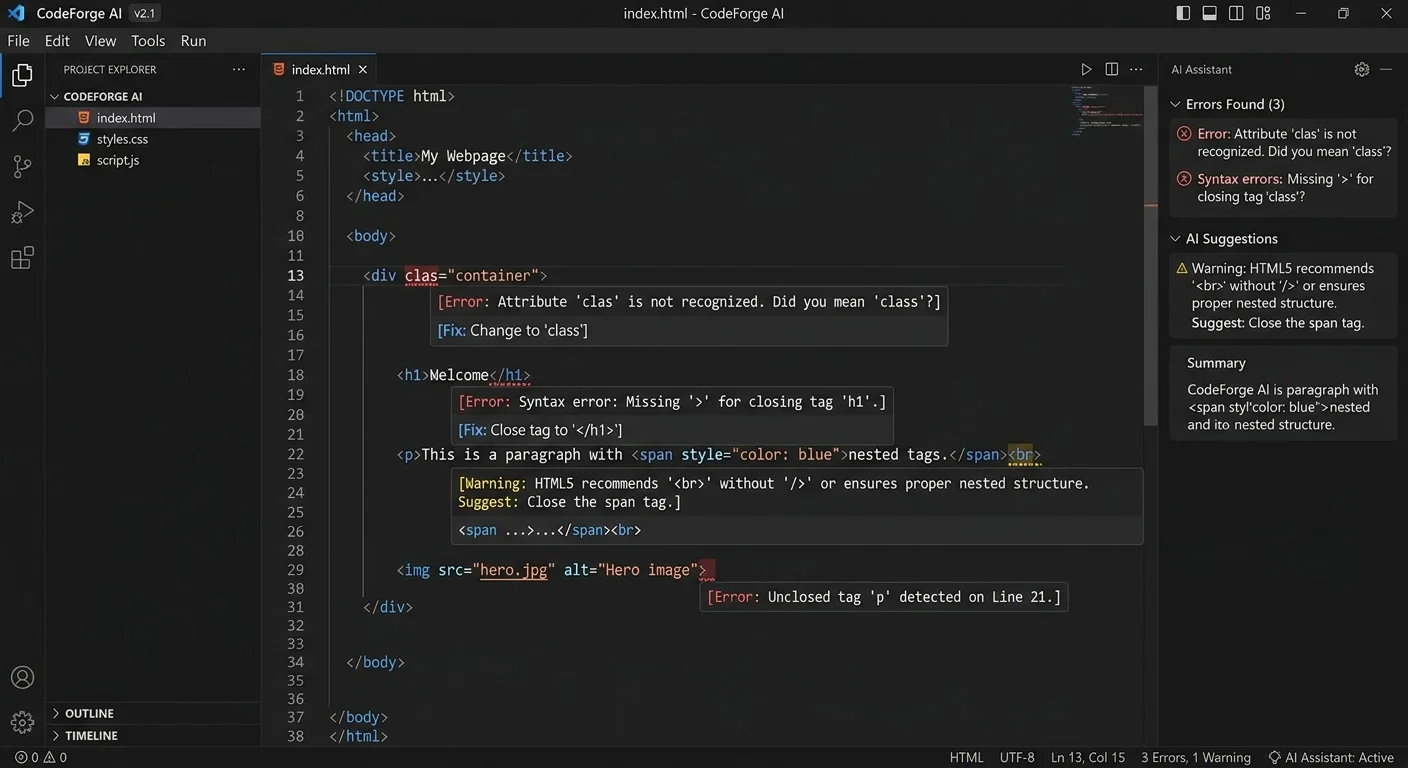Click the <br> tag on line 22

pos(1025,454)
